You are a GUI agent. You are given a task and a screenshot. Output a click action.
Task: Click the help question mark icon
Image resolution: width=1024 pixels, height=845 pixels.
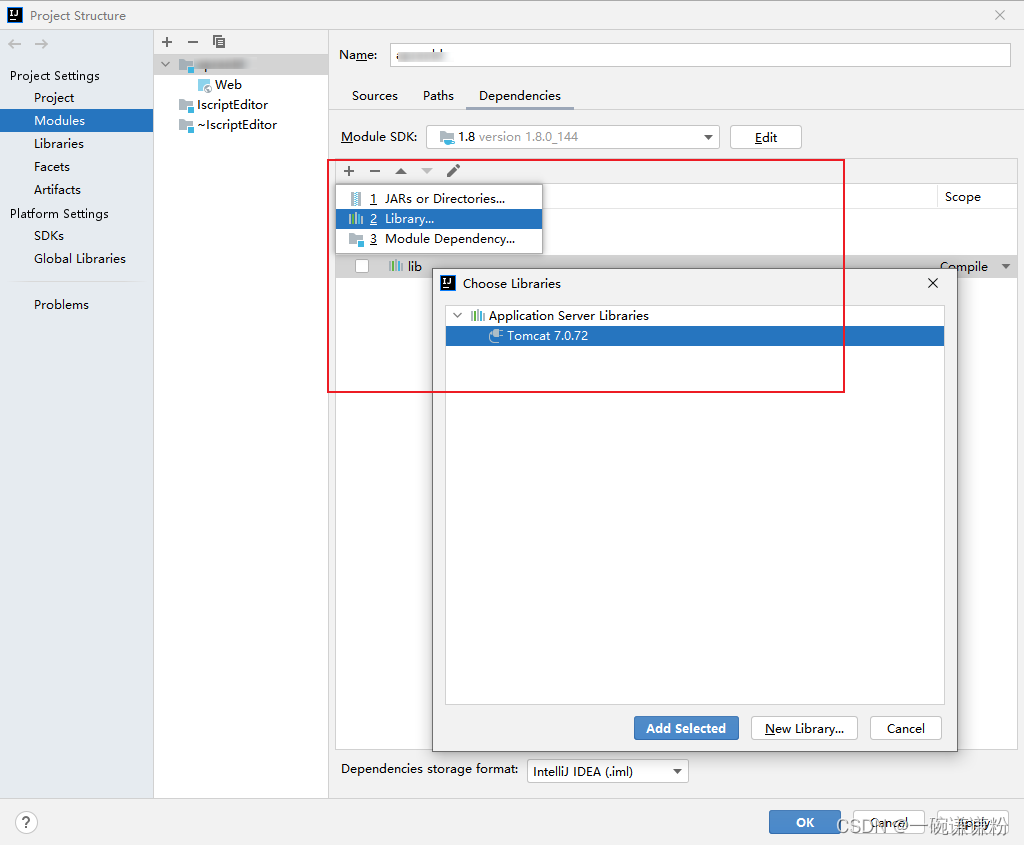(x=26, y=822)
